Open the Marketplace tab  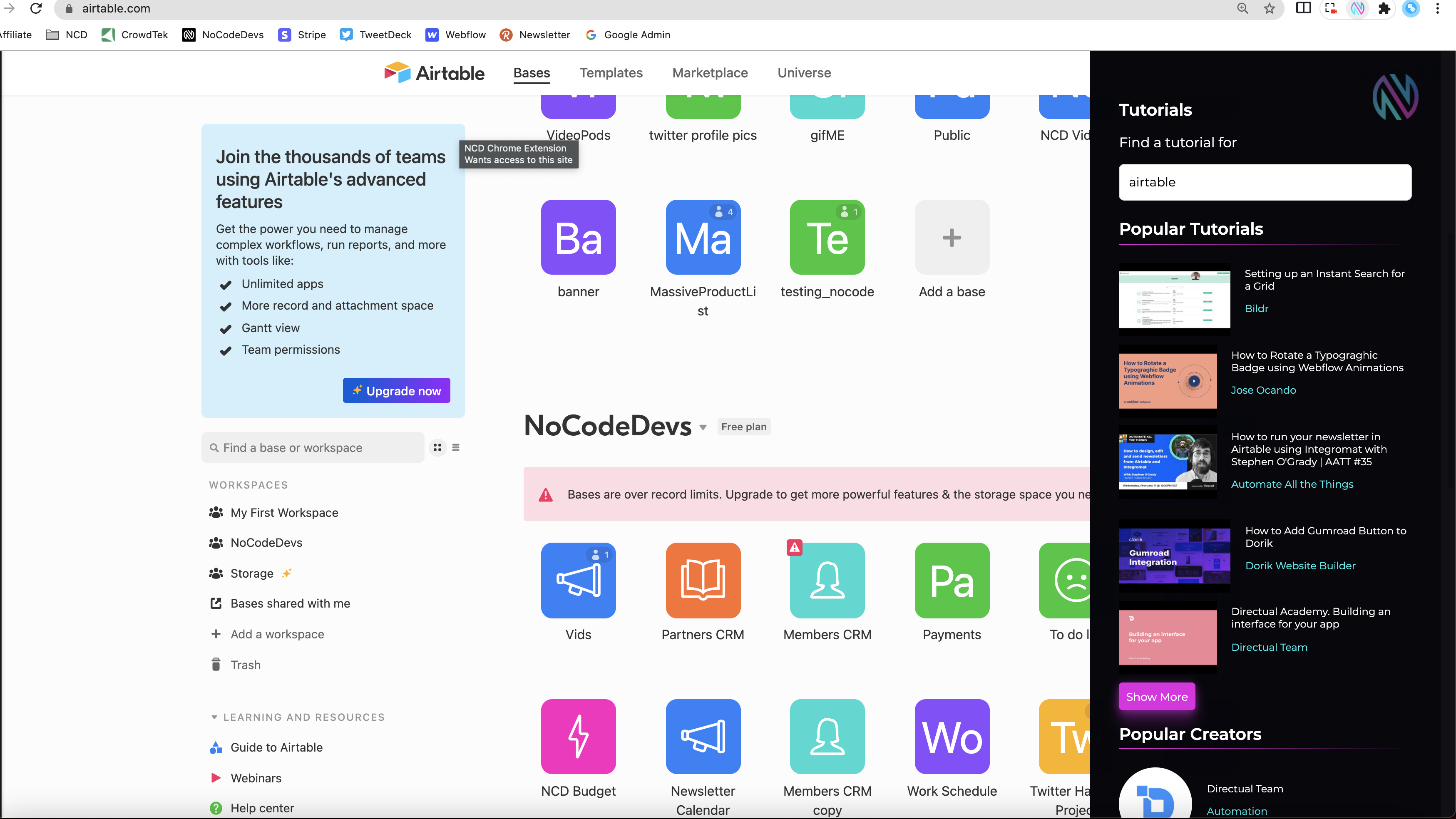click(709, 73)
